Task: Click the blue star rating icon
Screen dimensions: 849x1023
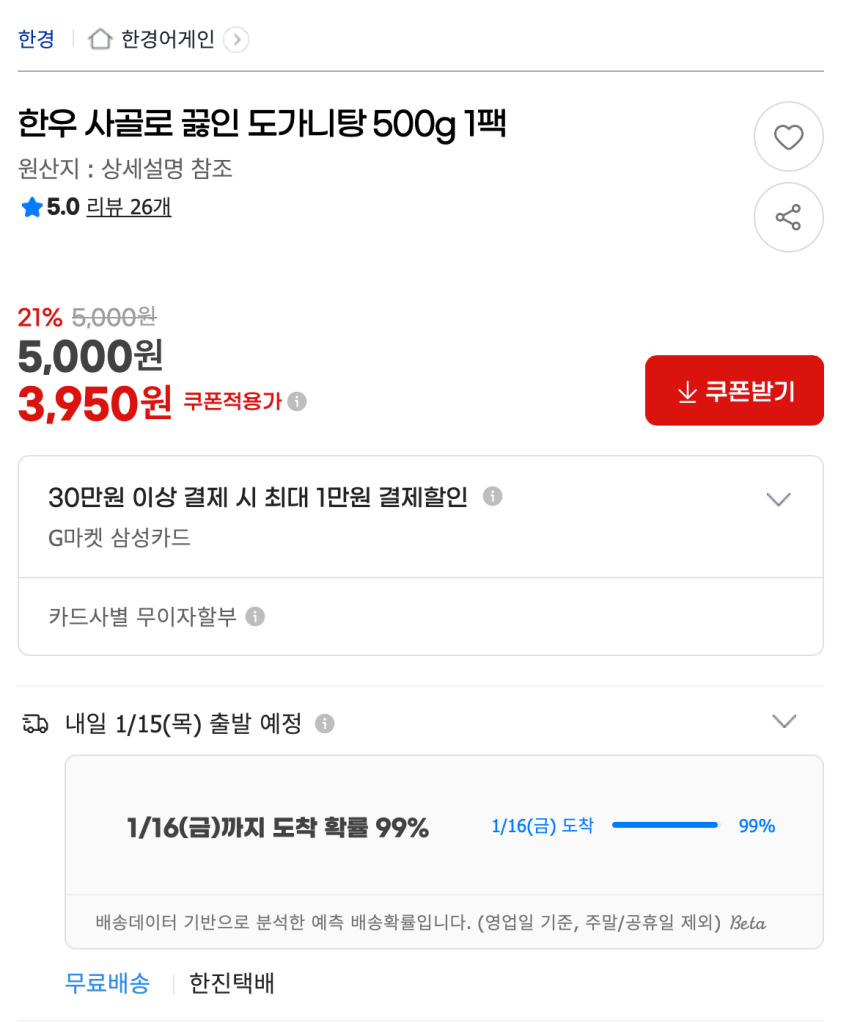Action: (32, 208)
